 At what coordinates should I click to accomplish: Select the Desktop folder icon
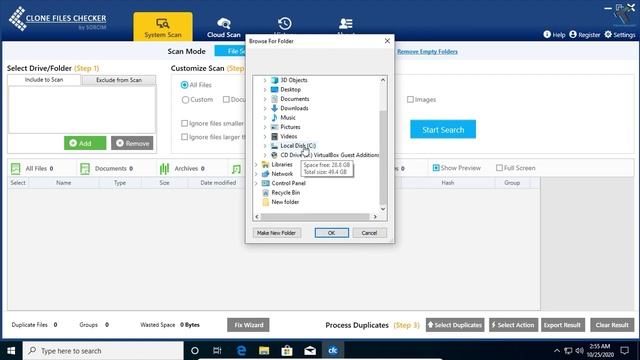[274, 89]
